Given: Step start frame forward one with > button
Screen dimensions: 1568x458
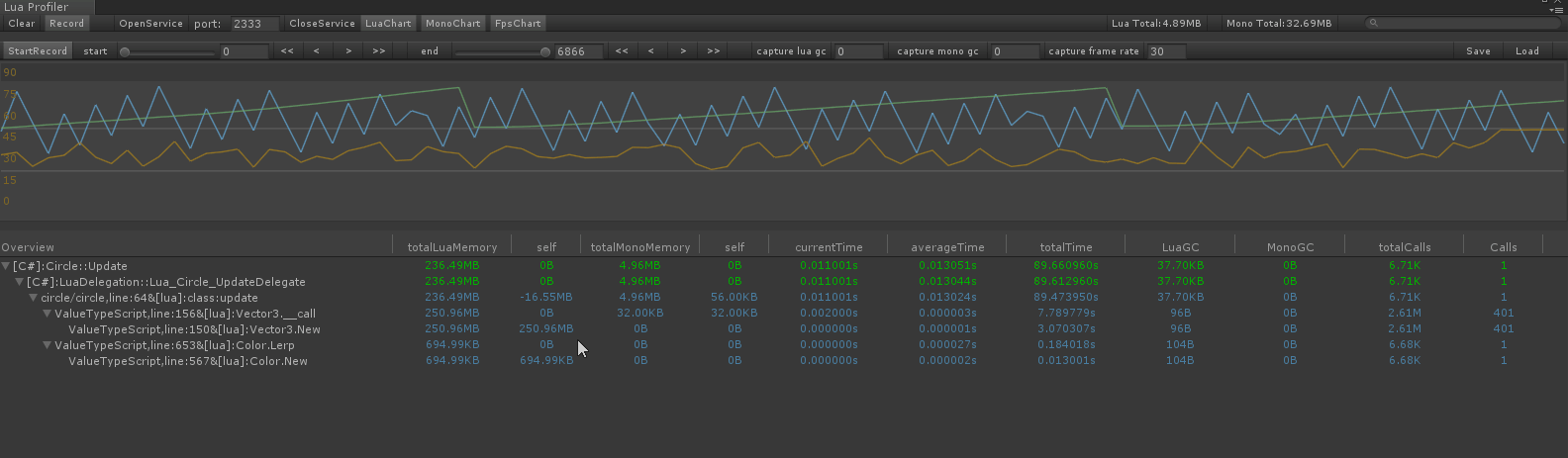Looking at the screenshot, I should point(348,50).
